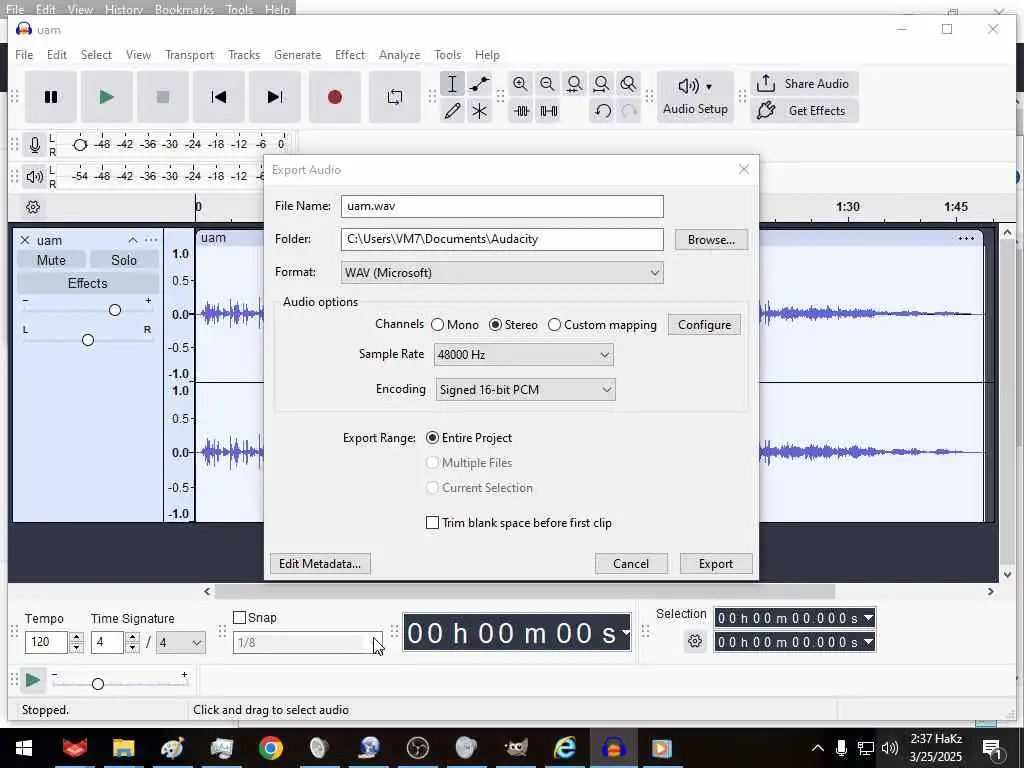This screenshot has width=1024, height=768.
Task: Trim audio outside selection icon
Action: click(x=521, y=111)
